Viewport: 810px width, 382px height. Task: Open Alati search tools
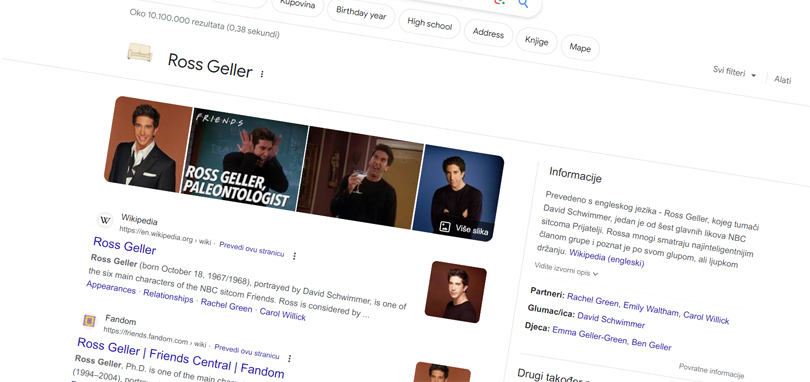tap(782, 79)
